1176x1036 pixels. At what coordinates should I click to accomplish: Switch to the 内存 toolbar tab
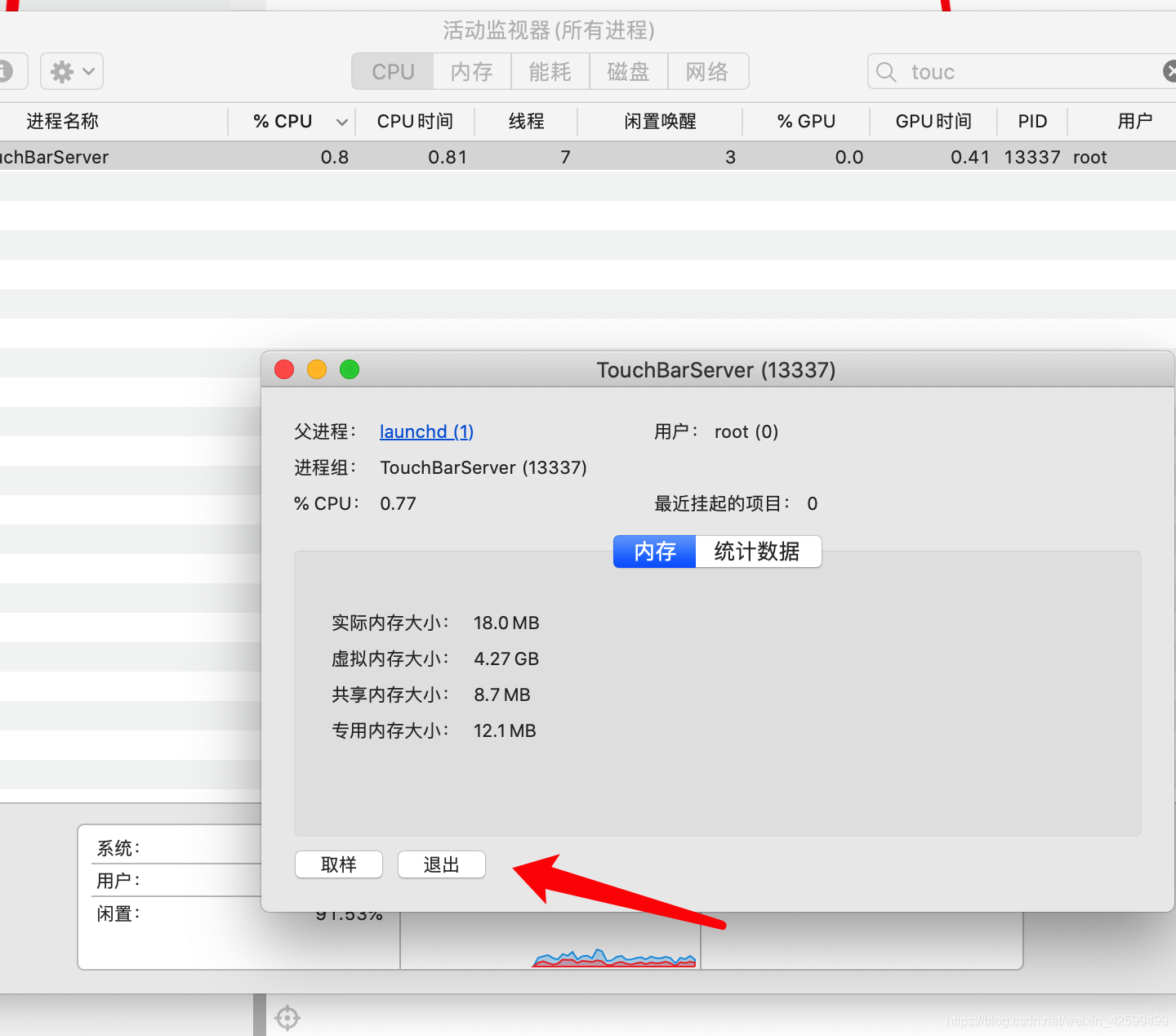point(472,72)
